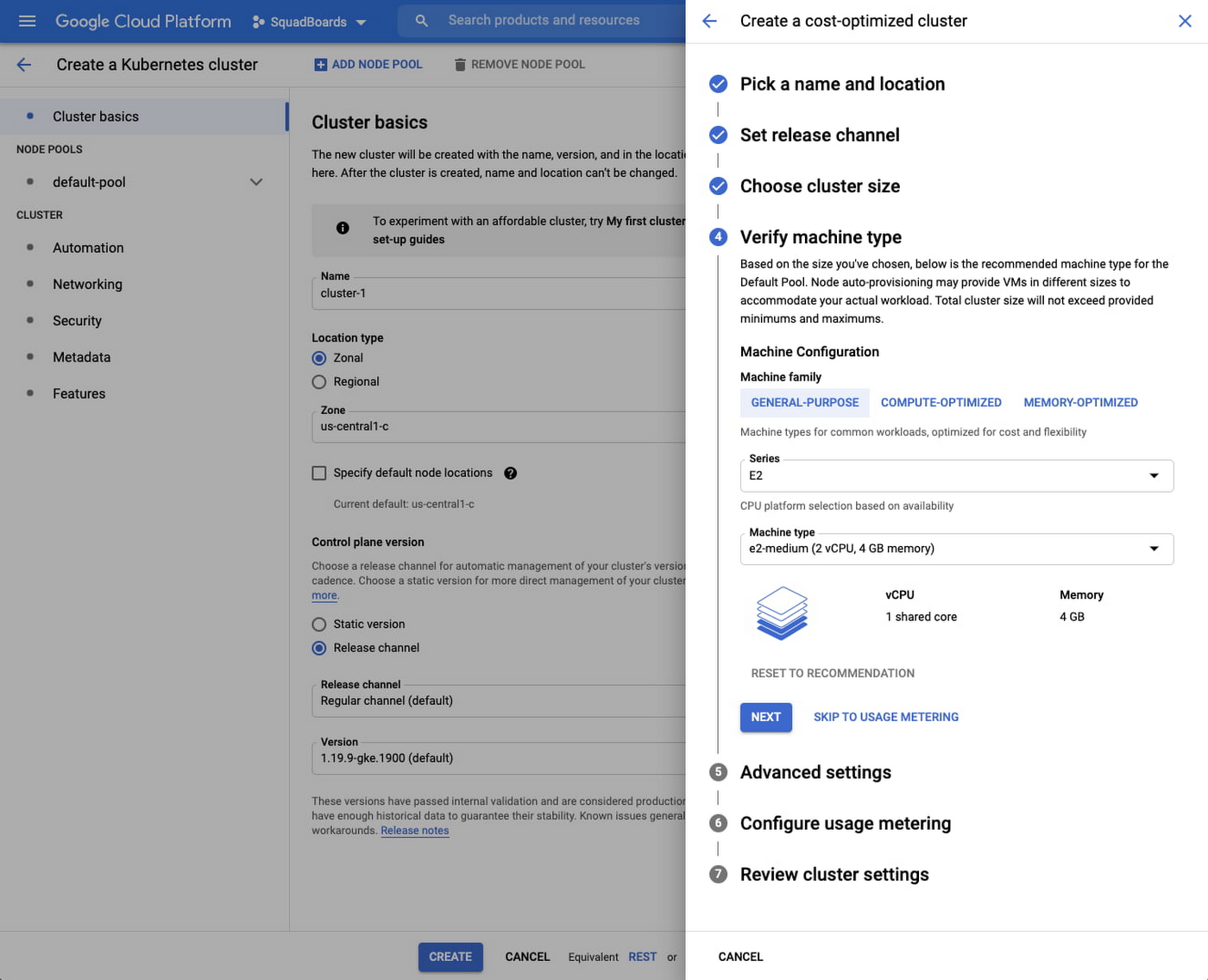1208x980 pixels.
Task: Go back from Create a Kubernetes cluster
Action: pos(24,65)
